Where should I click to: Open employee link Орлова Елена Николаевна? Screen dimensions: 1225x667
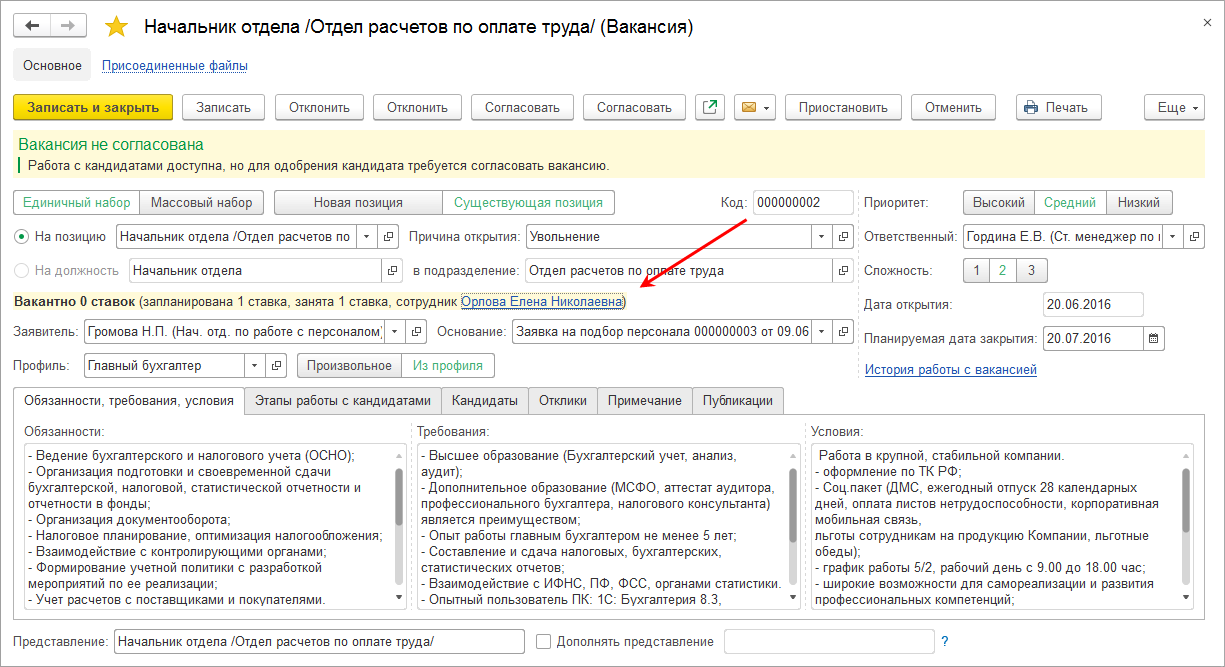(x=542, y=301)
